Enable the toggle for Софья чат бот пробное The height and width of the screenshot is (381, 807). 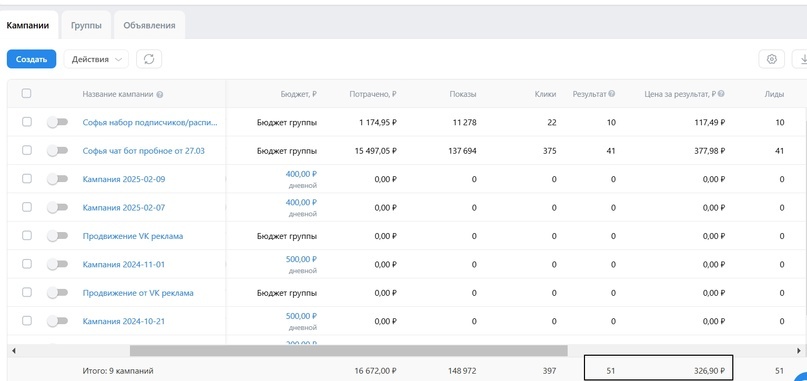pos(57,150)
